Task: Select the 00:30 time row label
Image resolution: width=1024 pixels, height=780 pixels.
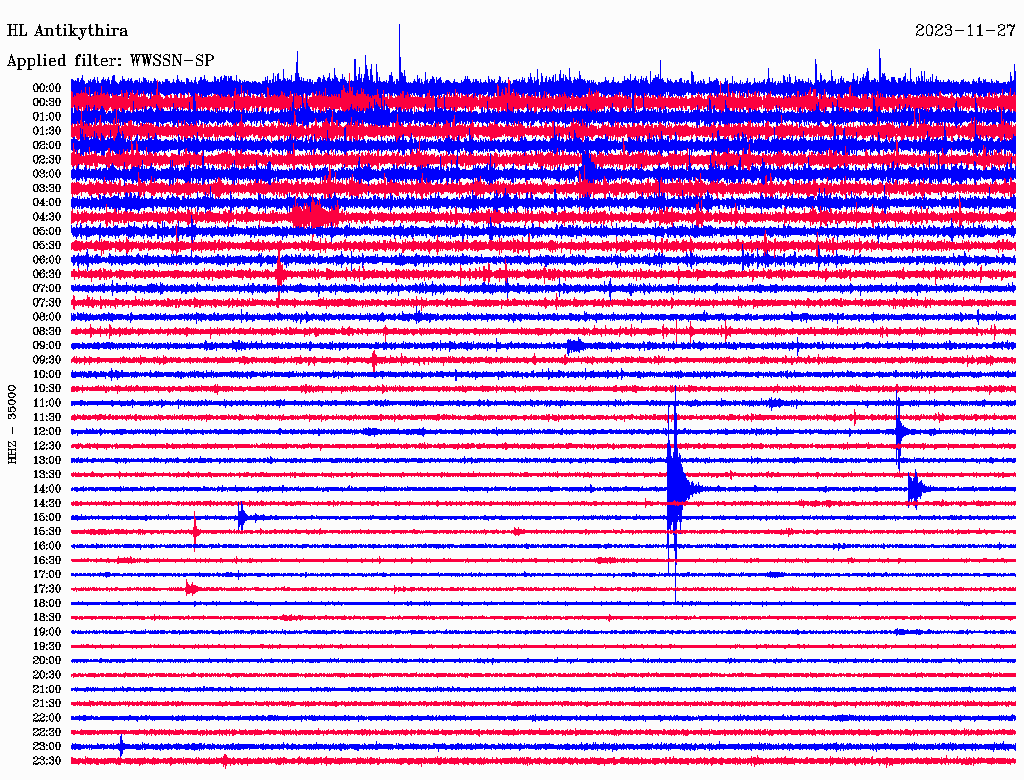Action: coord(47,103)
